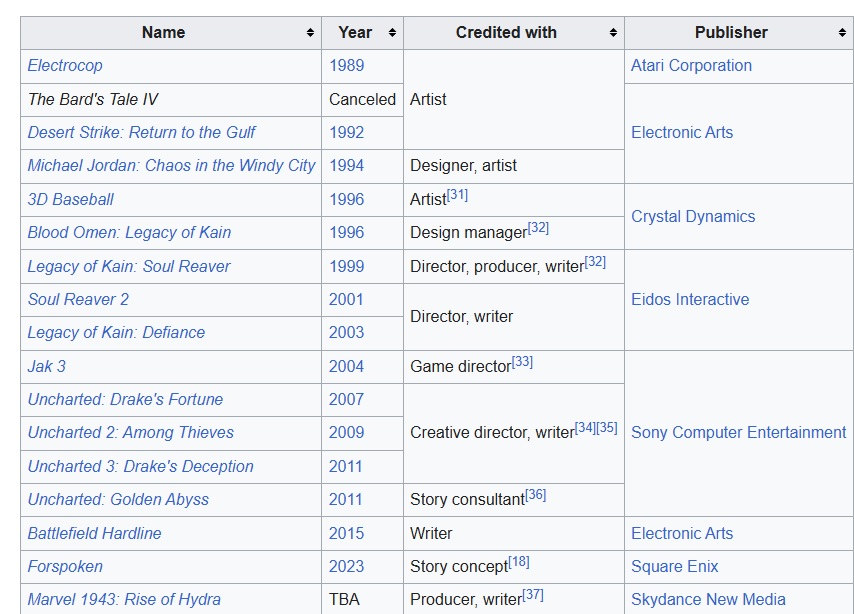This screenshot has height=614, width=854.
Task: Open the Jak 3 link
Action: tap(47, 366)
